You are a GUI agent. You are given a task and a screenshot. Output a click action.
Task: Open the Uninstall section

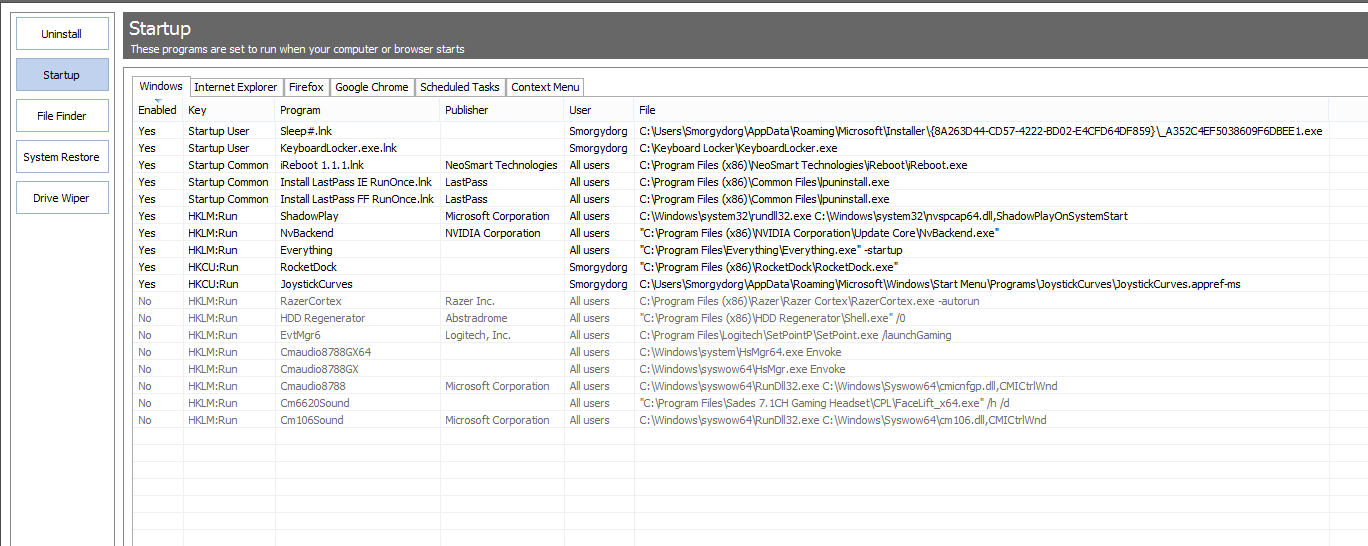[61, 34]
